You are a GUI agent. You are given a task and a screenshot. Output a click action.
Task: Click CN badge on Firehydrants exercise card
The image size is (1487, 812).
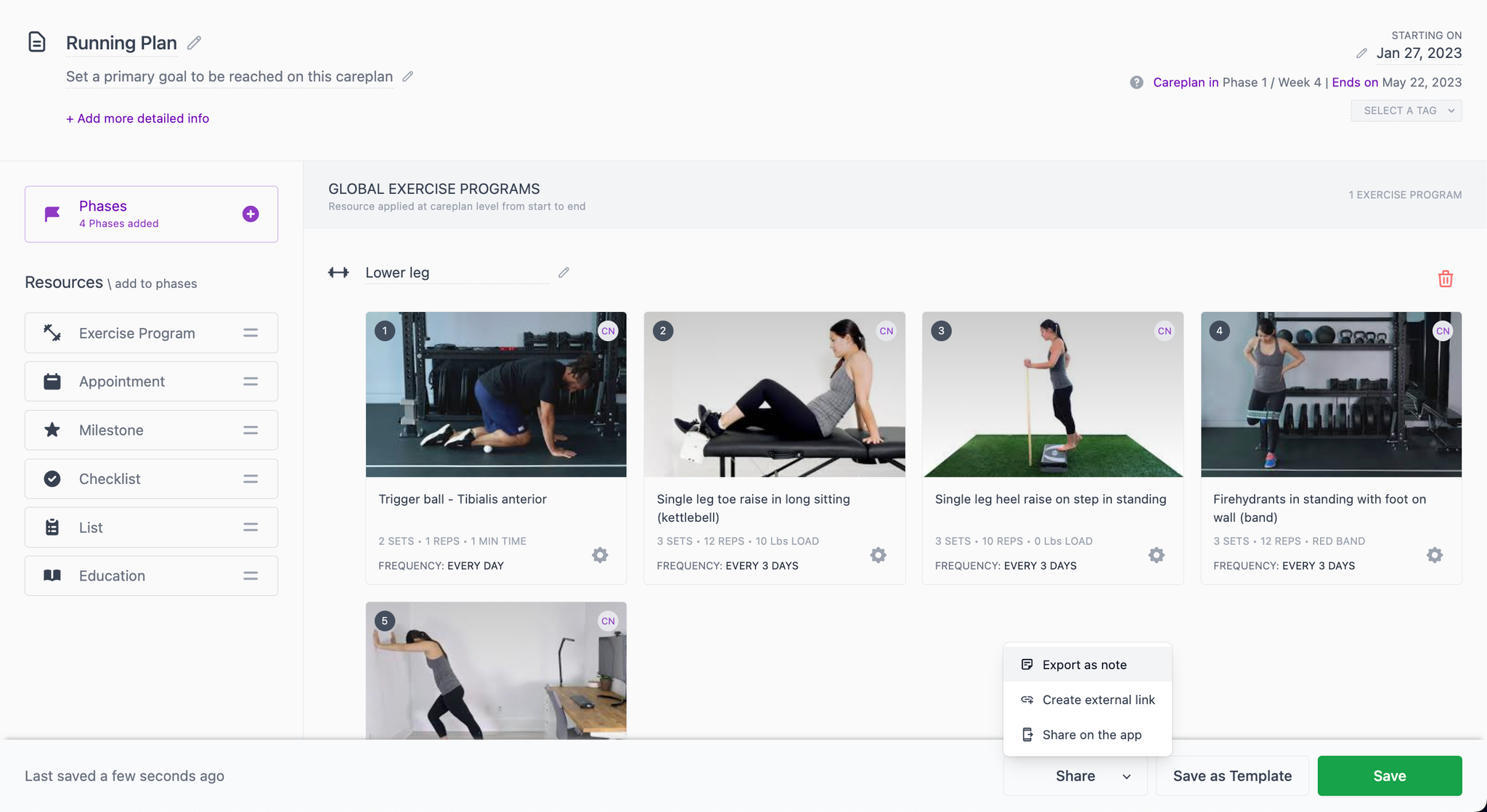tap(1443, 331)
